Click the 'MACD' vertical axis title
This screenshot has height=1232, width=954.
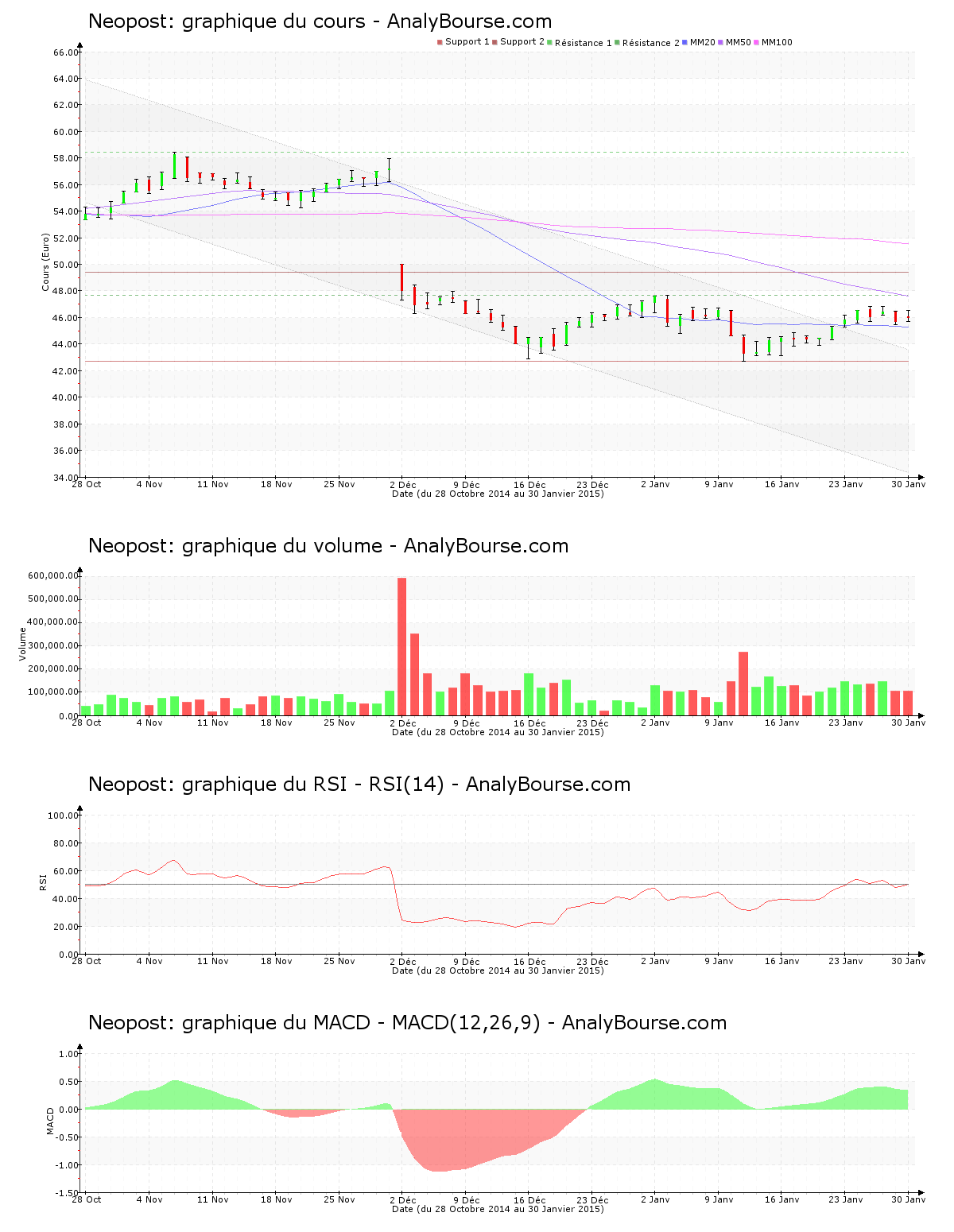pos(50,1121)
